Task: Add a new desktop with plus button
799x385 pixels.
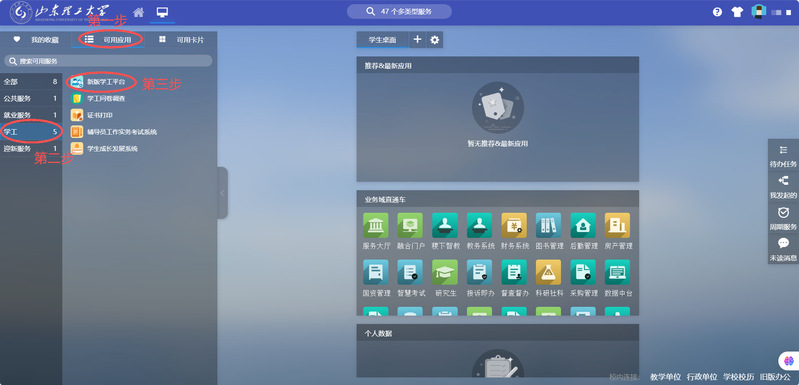Action: tap(417, 40)
